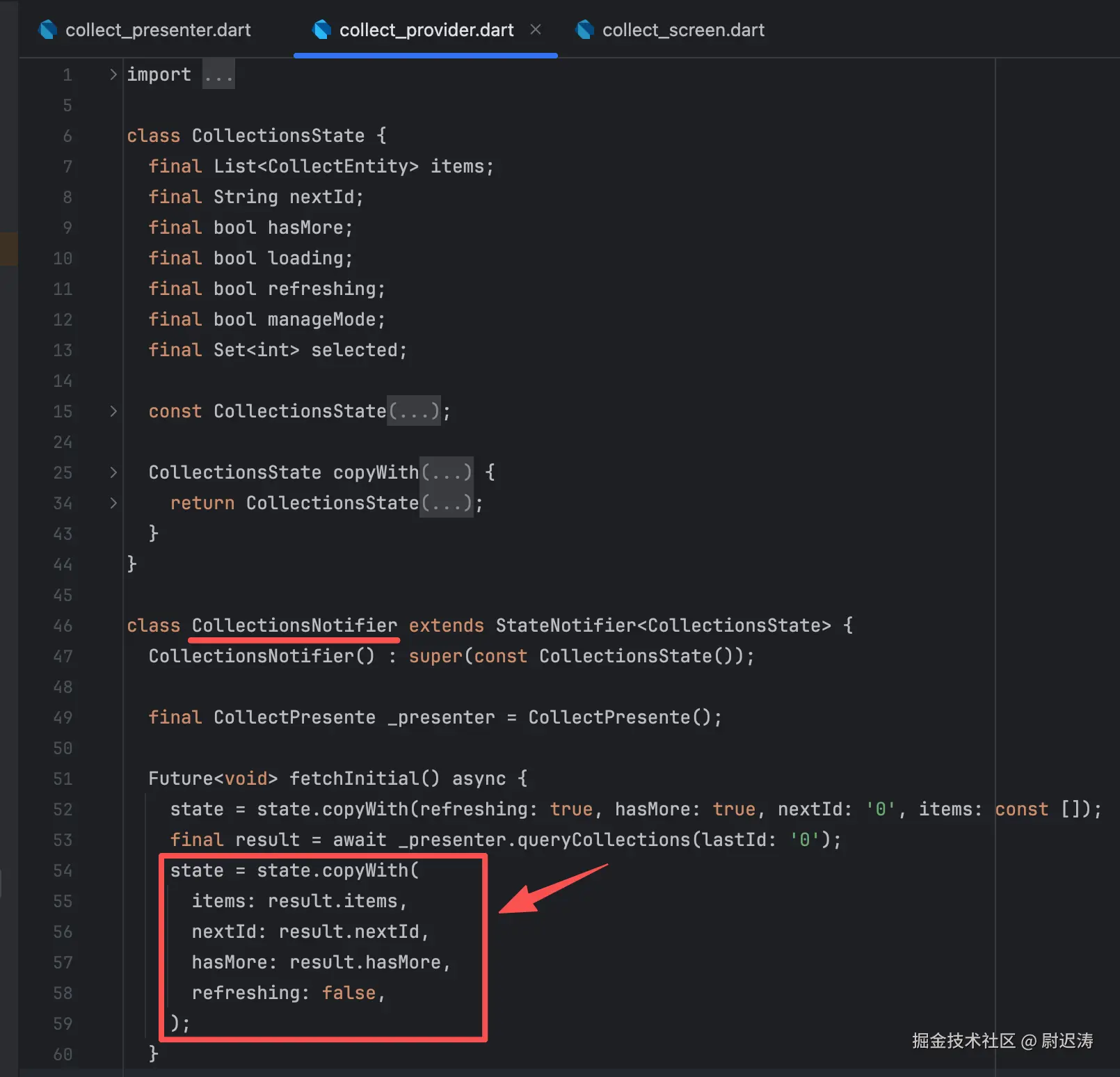Click the Dart icon on collect_provider.dart tab
This screenshot has height=1077, width=1120.
coord(322,29)
